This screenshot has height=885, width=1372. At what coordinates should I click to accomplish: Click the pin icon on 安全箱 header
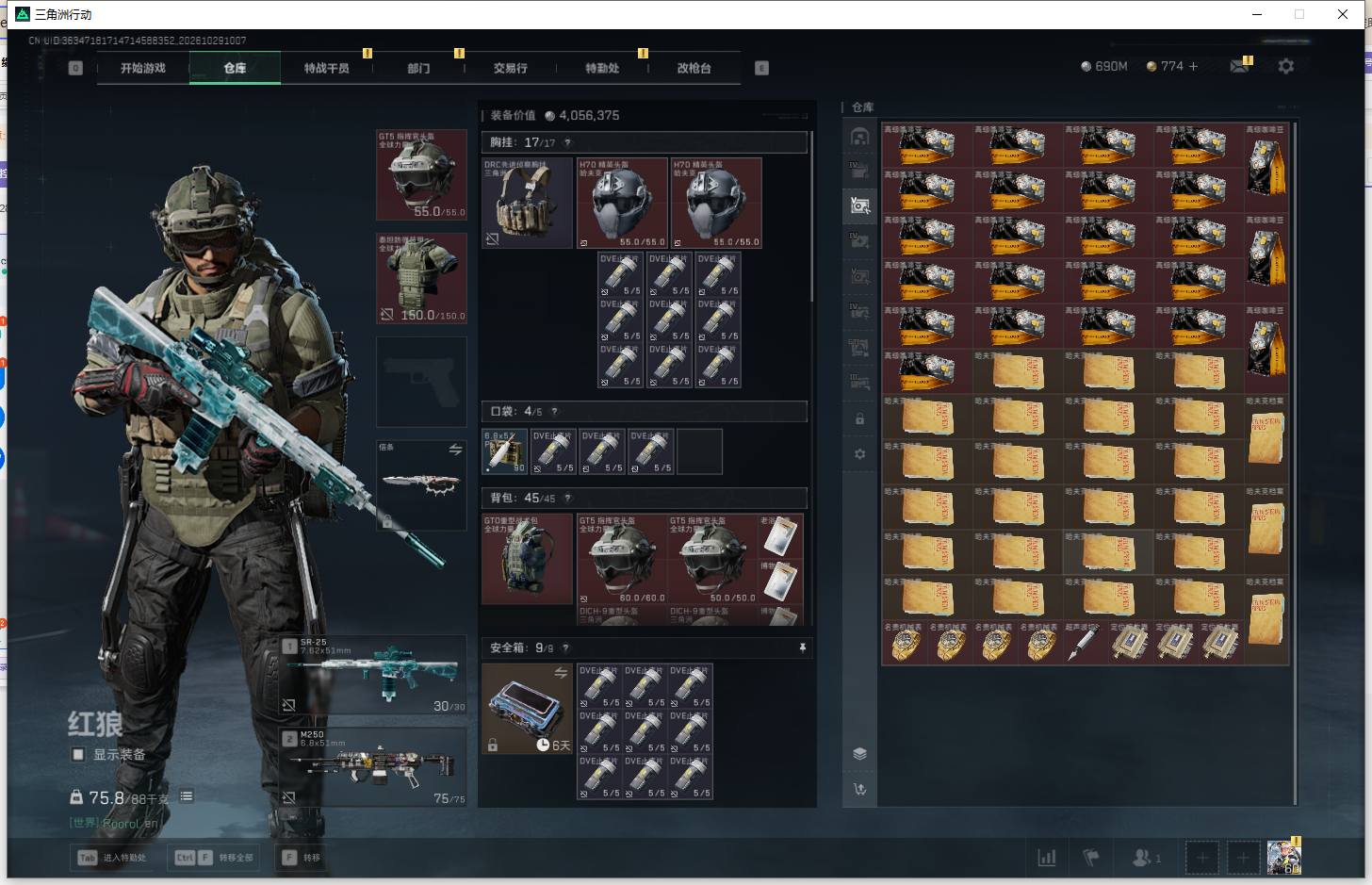click(x=802, y=647)
